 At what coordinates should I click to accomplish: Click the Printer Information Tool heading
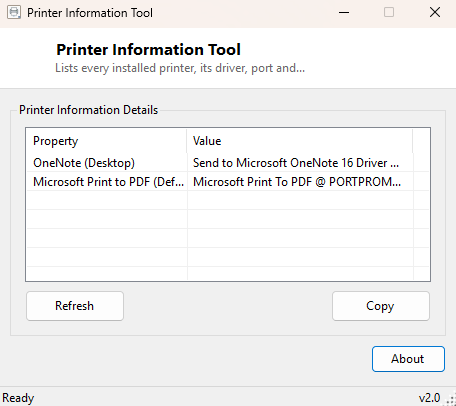click(x=148, y=50)
